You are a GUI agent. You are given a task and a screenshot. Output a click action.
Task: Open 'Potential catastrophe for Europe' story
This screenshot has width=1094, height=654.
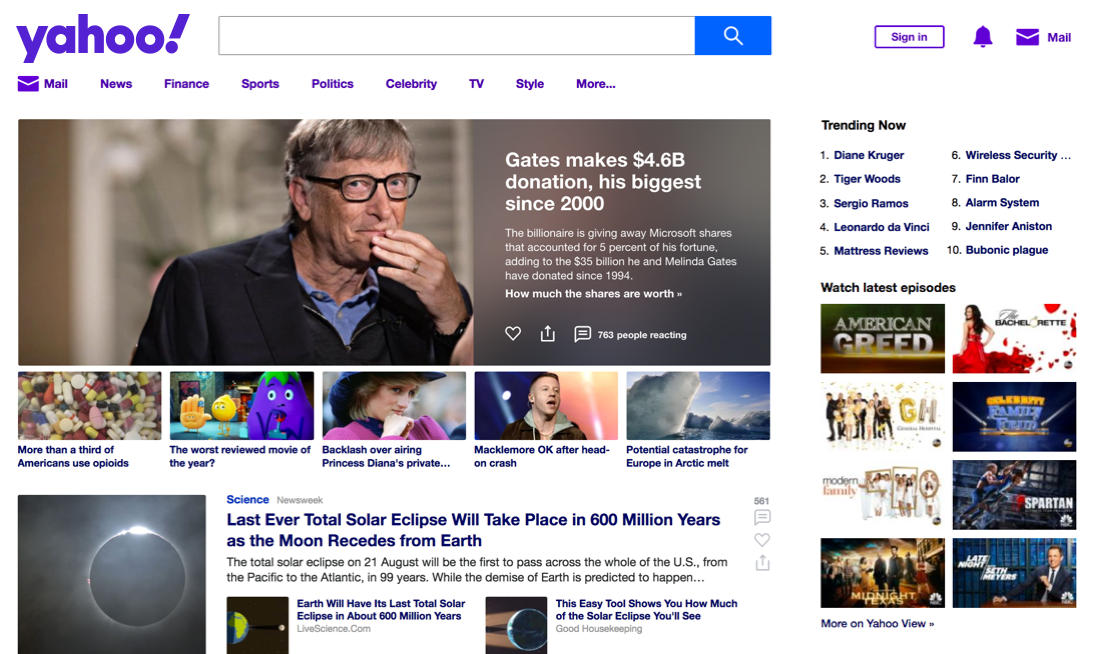tap(687, 456)
